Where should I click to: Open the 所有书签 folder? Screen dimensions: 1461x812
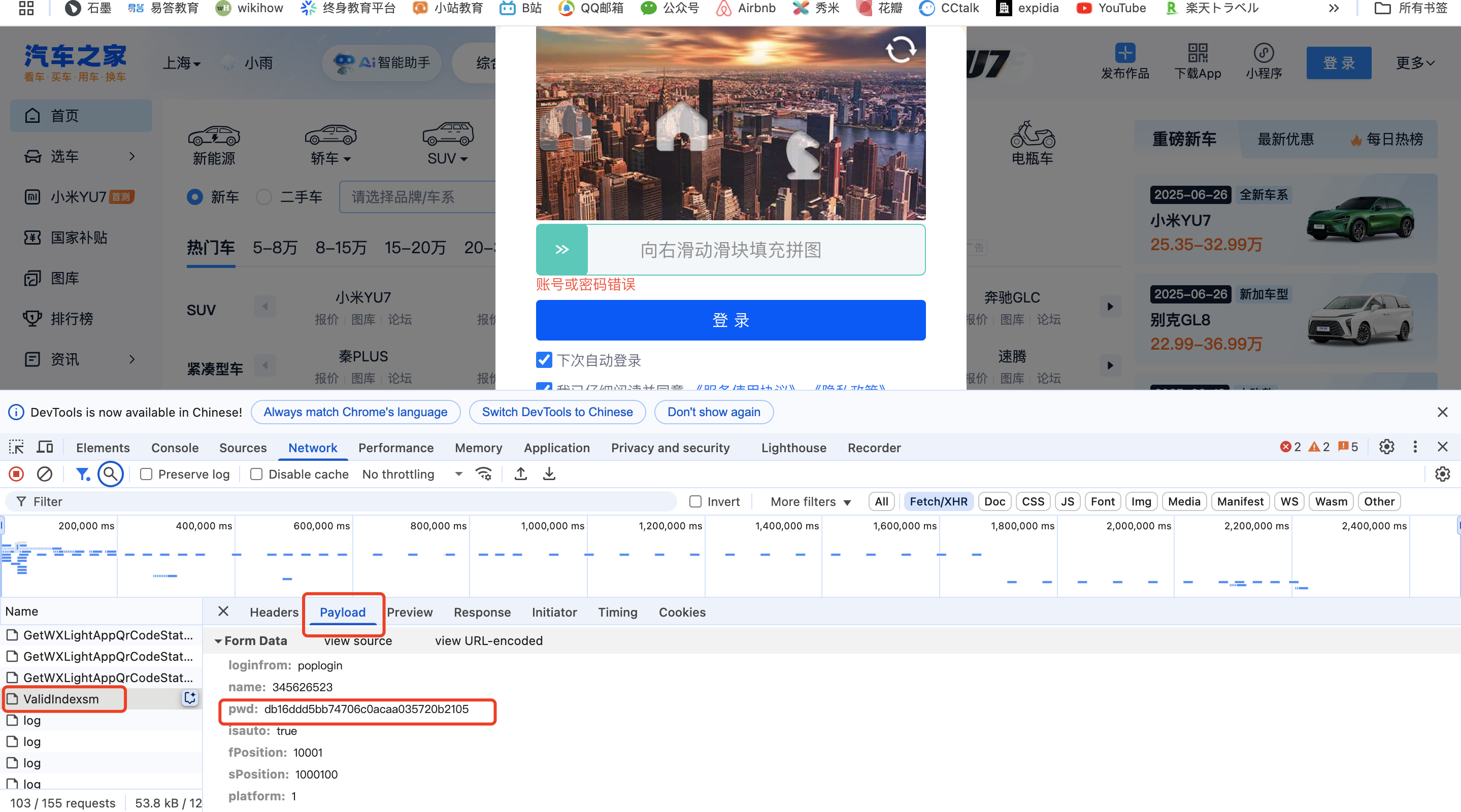click(1412, 9)
